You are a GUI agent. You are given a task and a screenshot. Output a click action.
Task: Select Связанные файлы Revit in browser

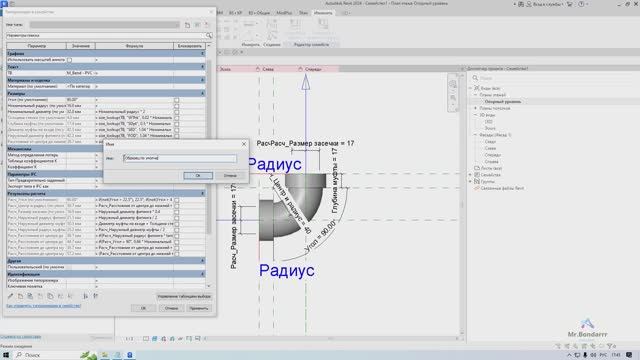click(x=502, y=188)
